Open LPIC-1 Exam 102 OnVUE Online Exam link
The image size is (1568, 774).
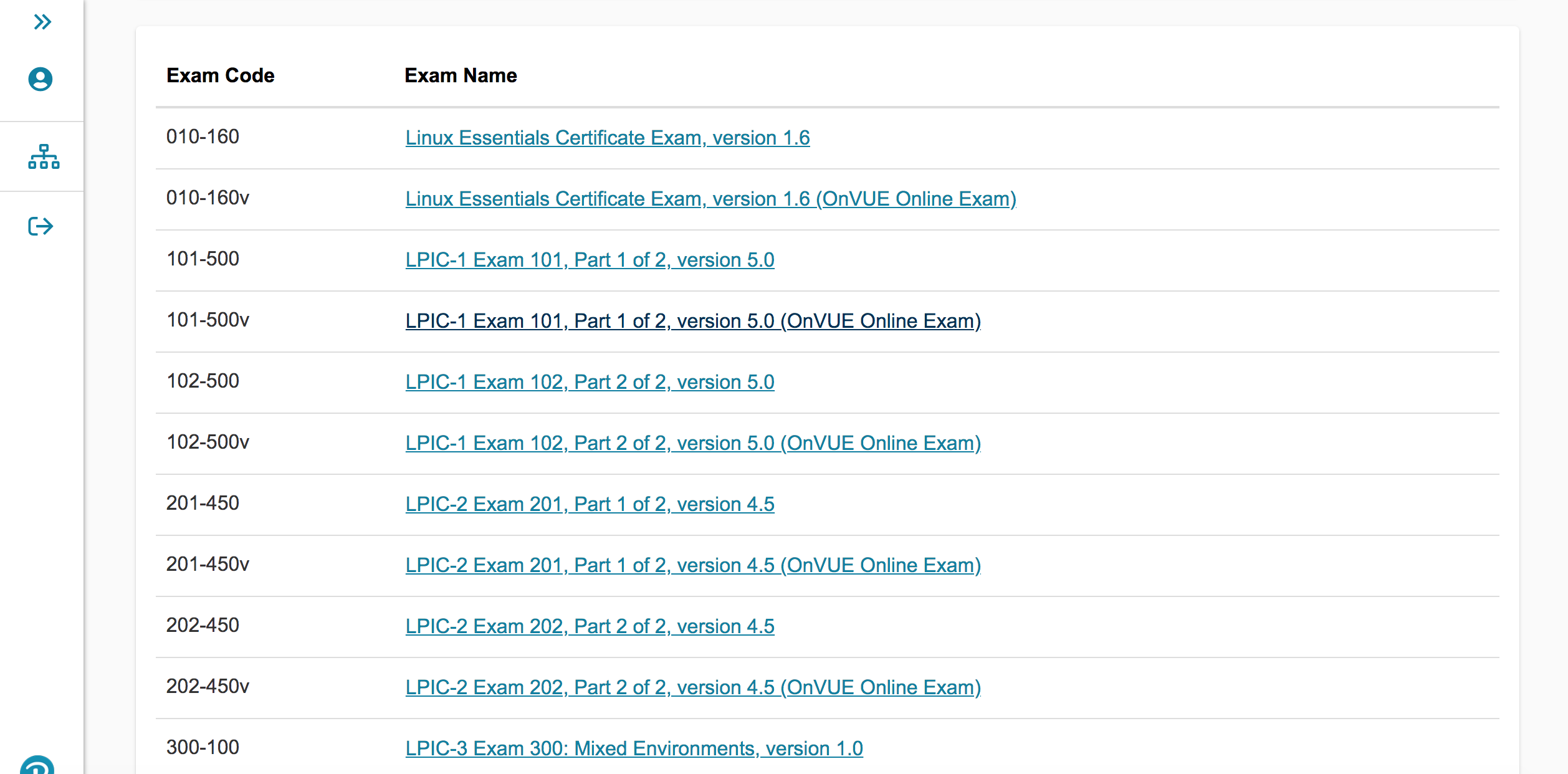tap(693, 443)
